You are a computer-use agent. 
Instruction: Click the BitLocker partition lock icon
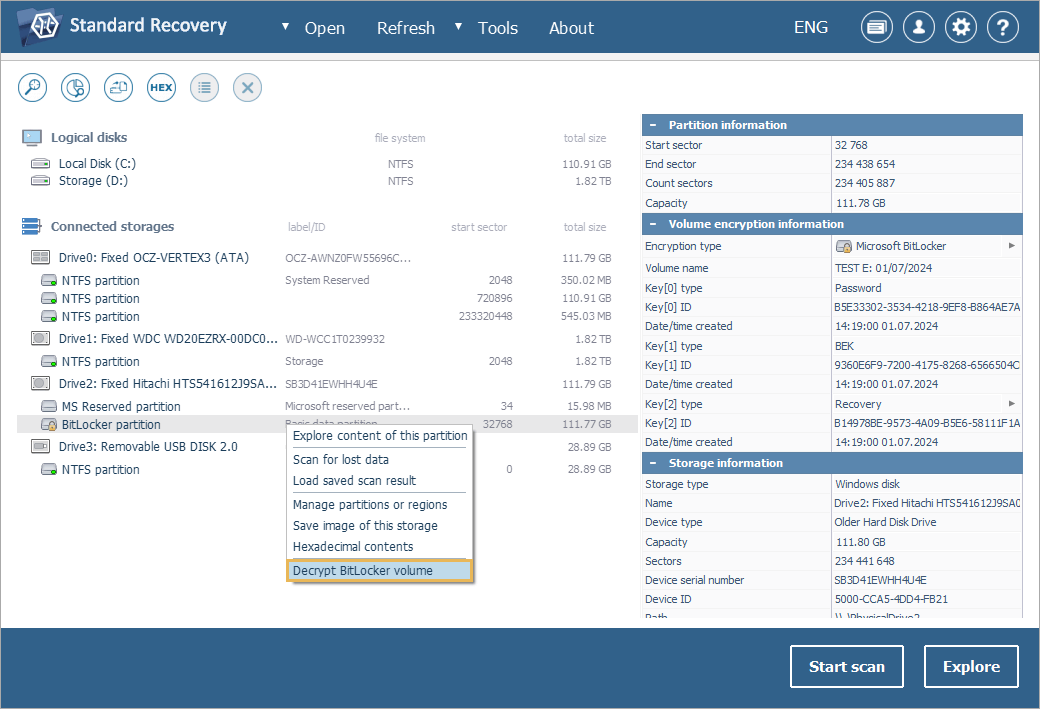(49, 424)
